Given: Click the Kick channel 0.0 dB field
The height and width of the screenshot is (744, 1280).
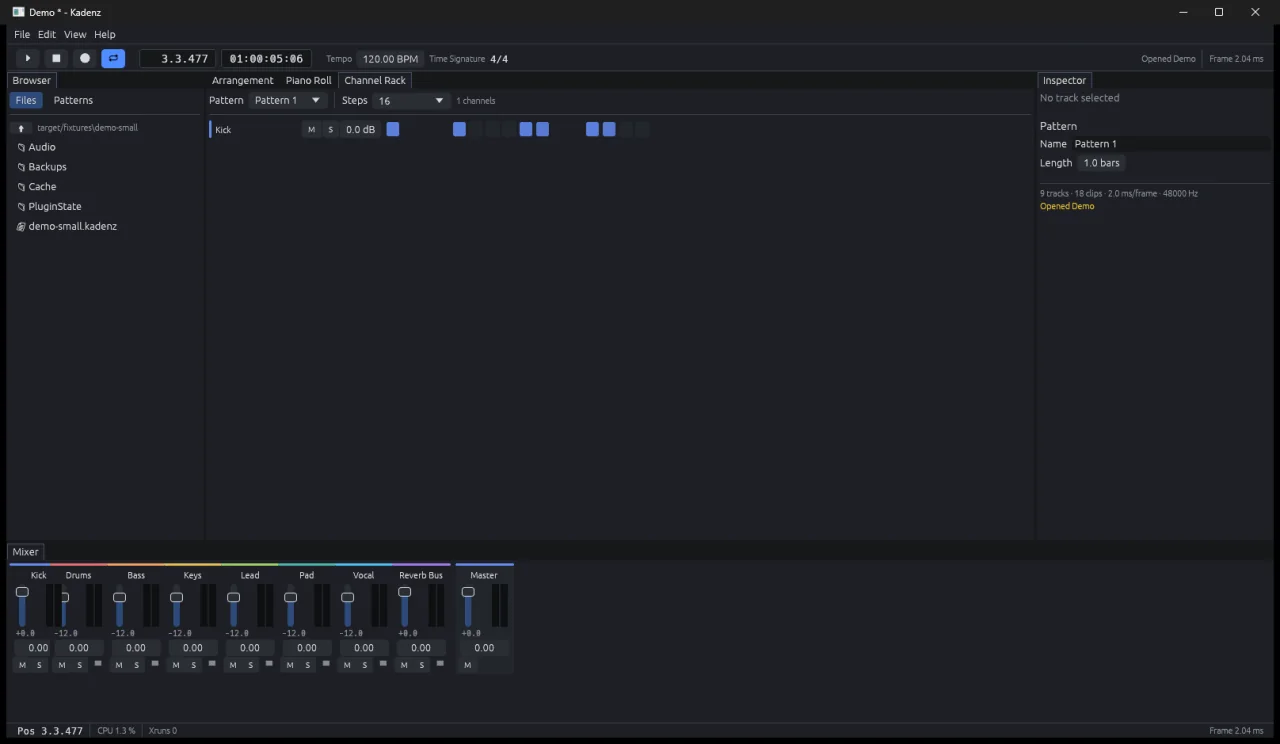Looking at the screenshot, I should click(361, 130).
